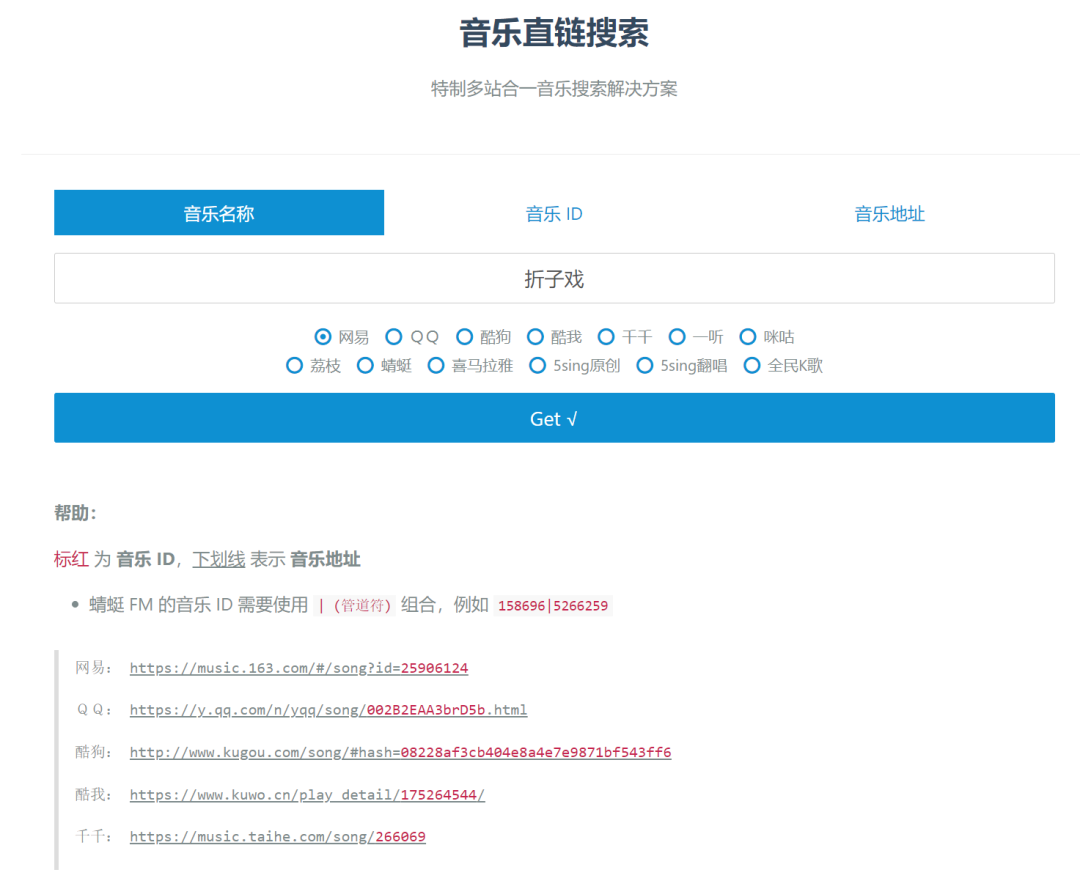
Task: Choose 酷我 as the search source
Action: pos(536,337)
